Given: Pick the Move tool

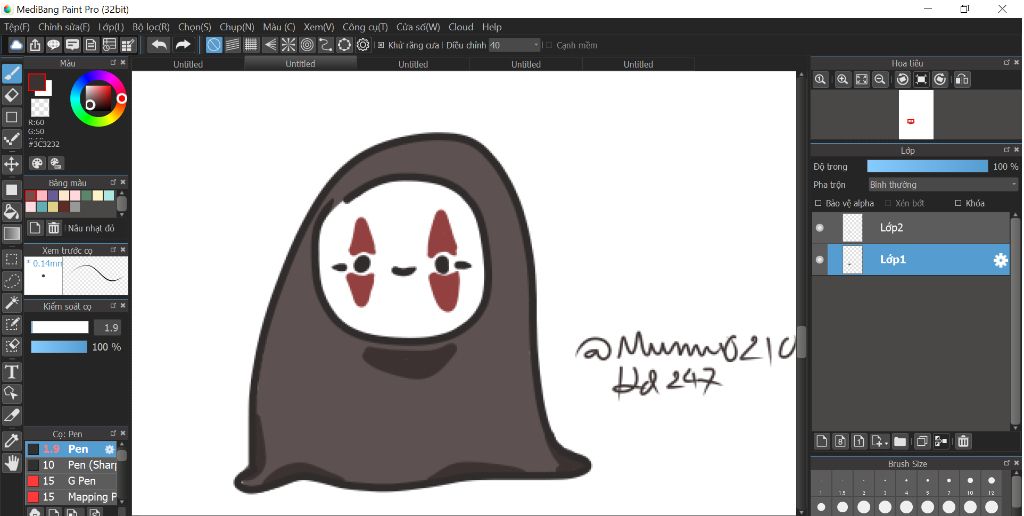Looking at the screenshot, I should coord(12,163).
